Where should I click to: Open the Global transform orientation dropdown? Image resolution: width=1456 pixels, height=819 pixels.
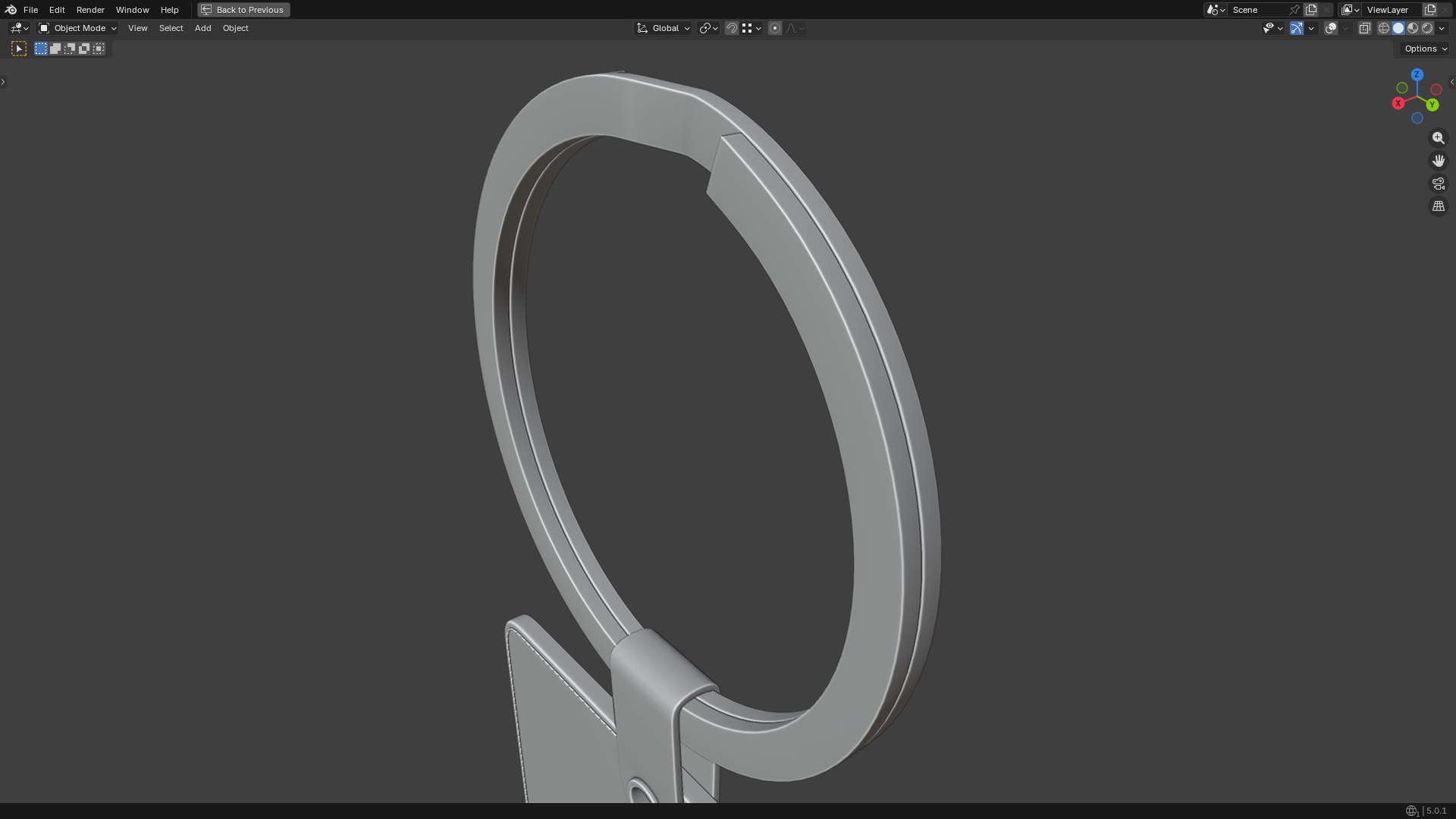[x=664, y=28]
